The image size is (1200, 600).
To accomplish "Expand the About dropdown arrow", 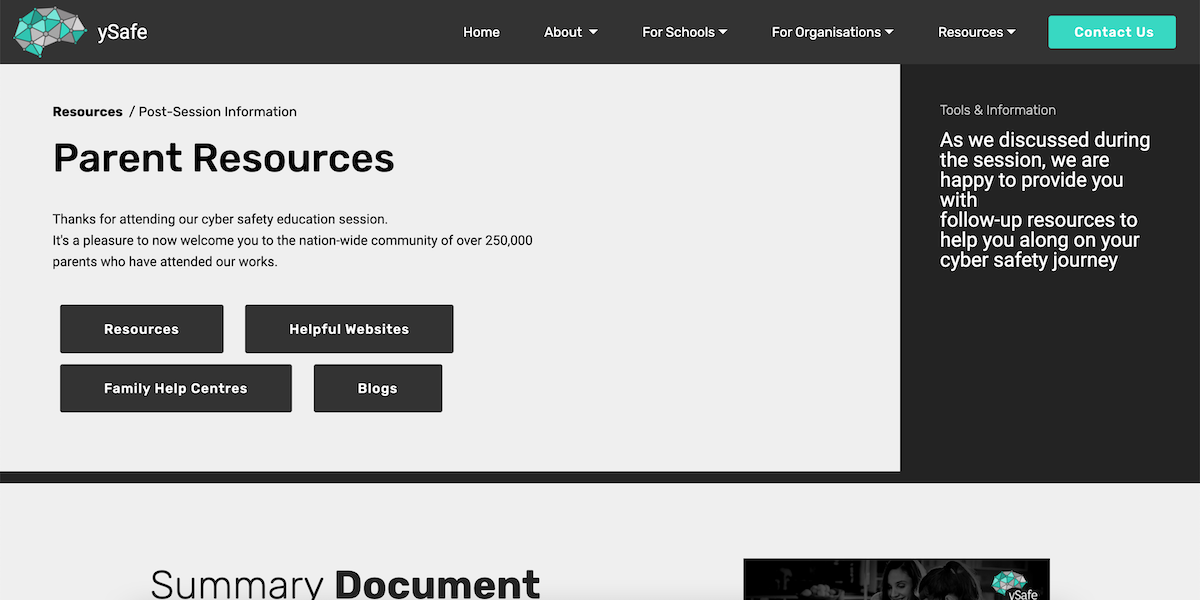I will [x=593, y=32].
